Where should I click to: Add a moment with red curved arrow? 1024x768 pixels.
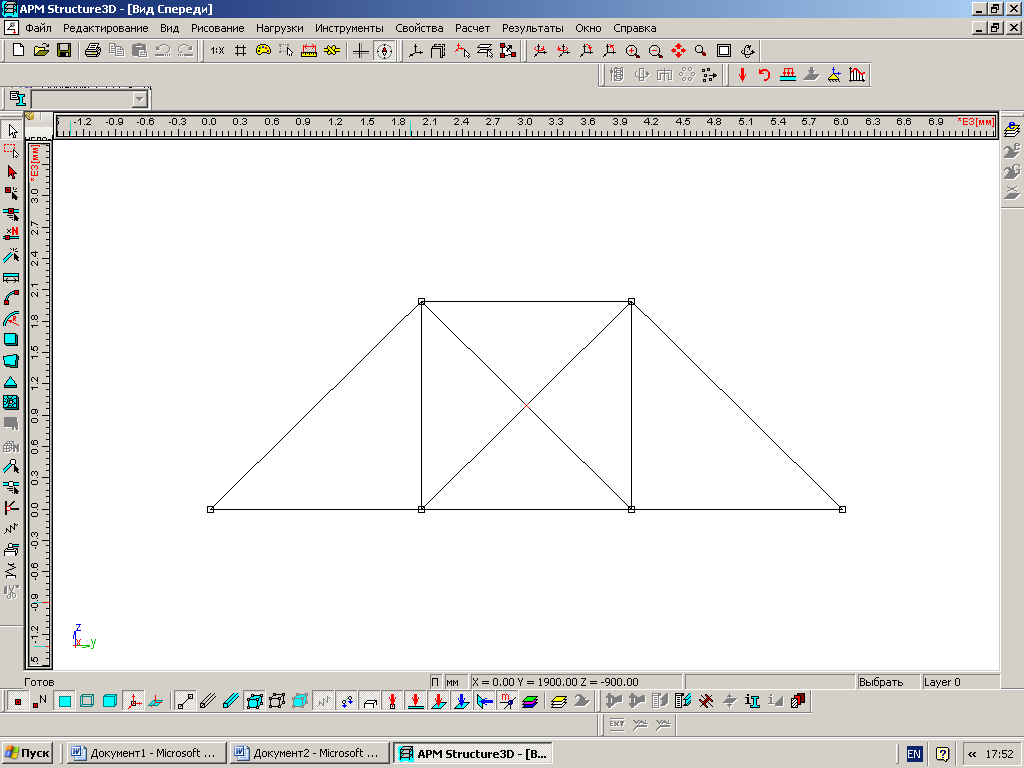pyautogui.click(x=765, y=74)
